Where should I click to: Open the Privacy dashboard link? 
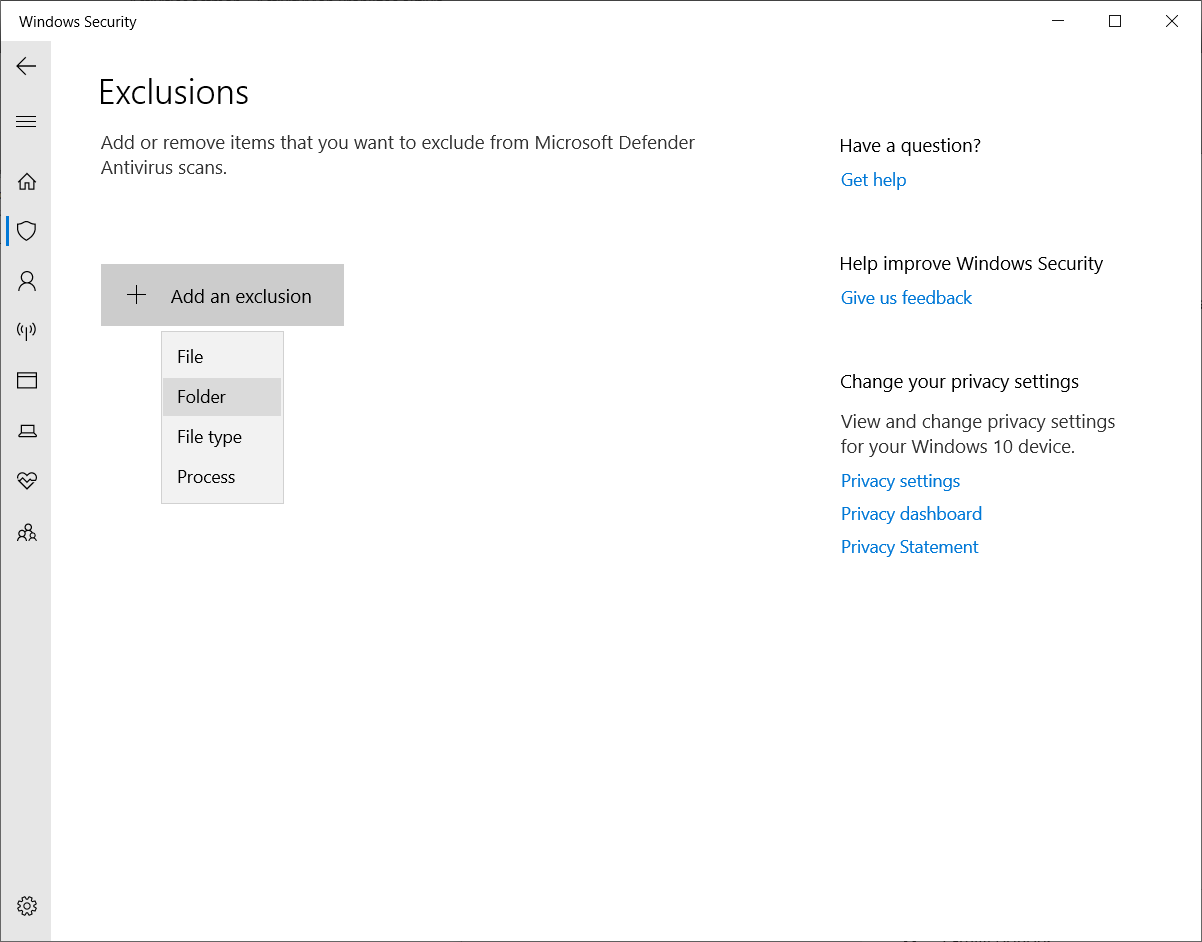911,514
